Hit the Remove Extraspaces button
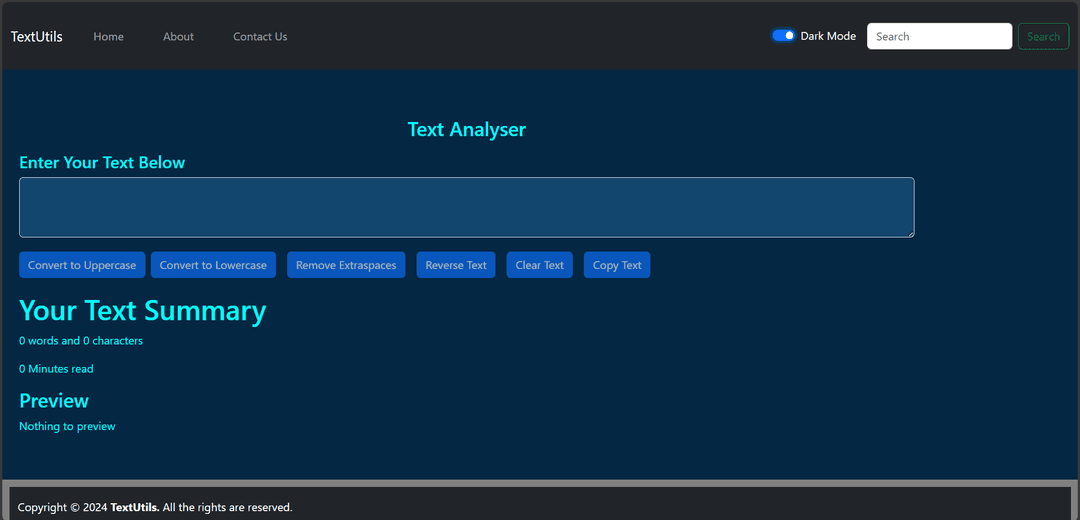 click(346, 265)
